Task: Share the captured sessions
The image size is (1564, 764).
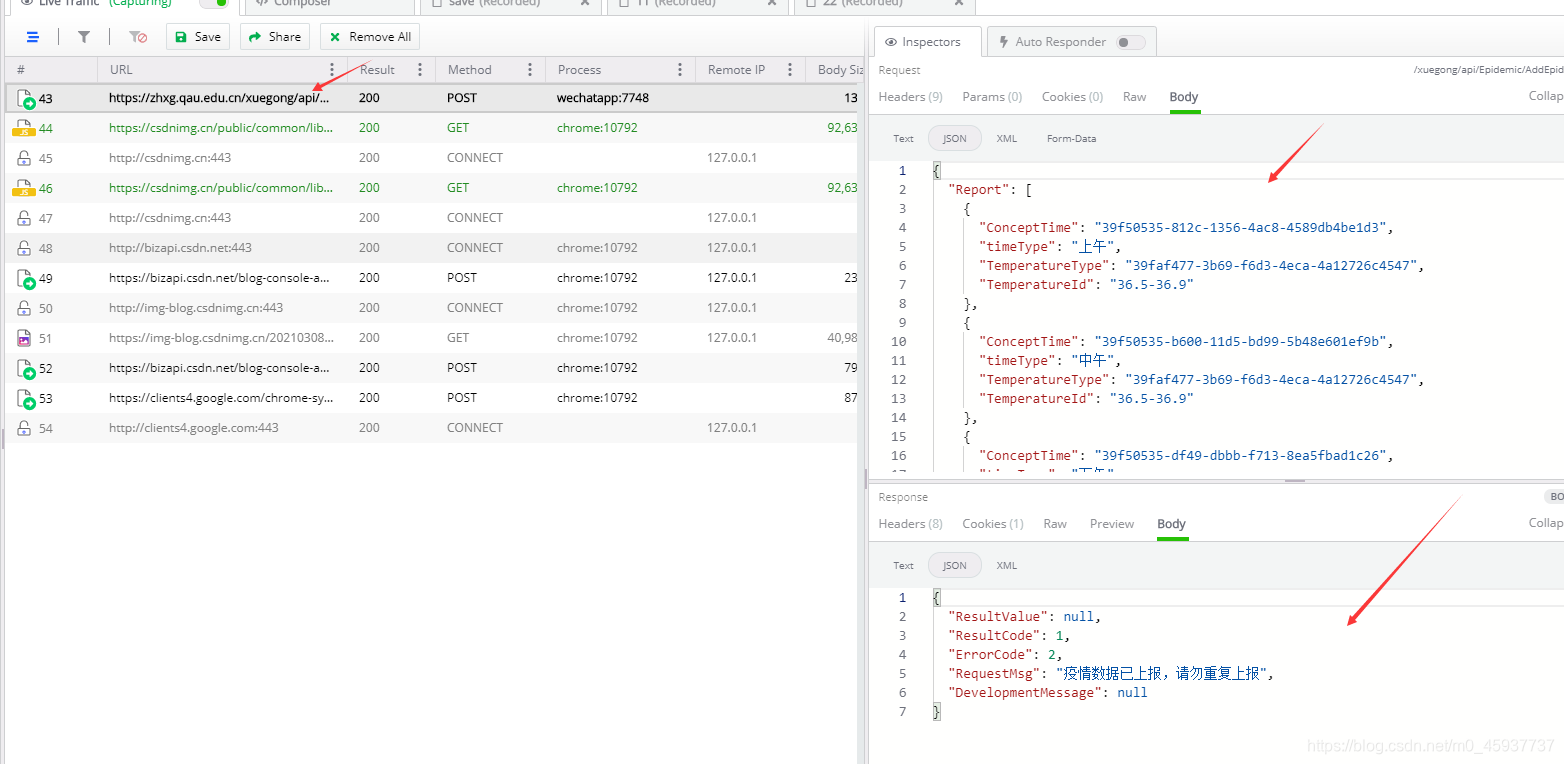Action: (275, 37)
